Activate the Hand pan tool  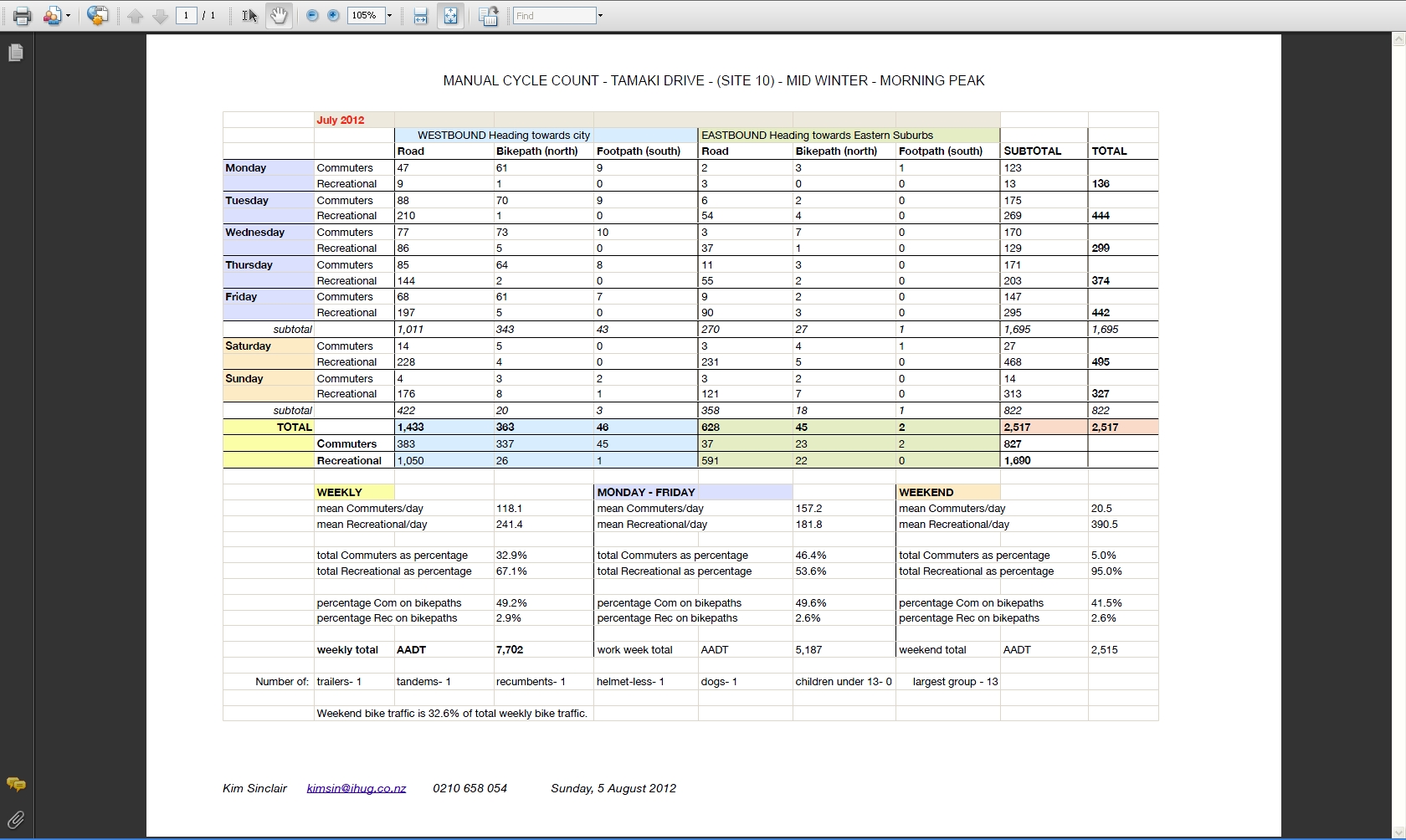[x=279, y=16]
